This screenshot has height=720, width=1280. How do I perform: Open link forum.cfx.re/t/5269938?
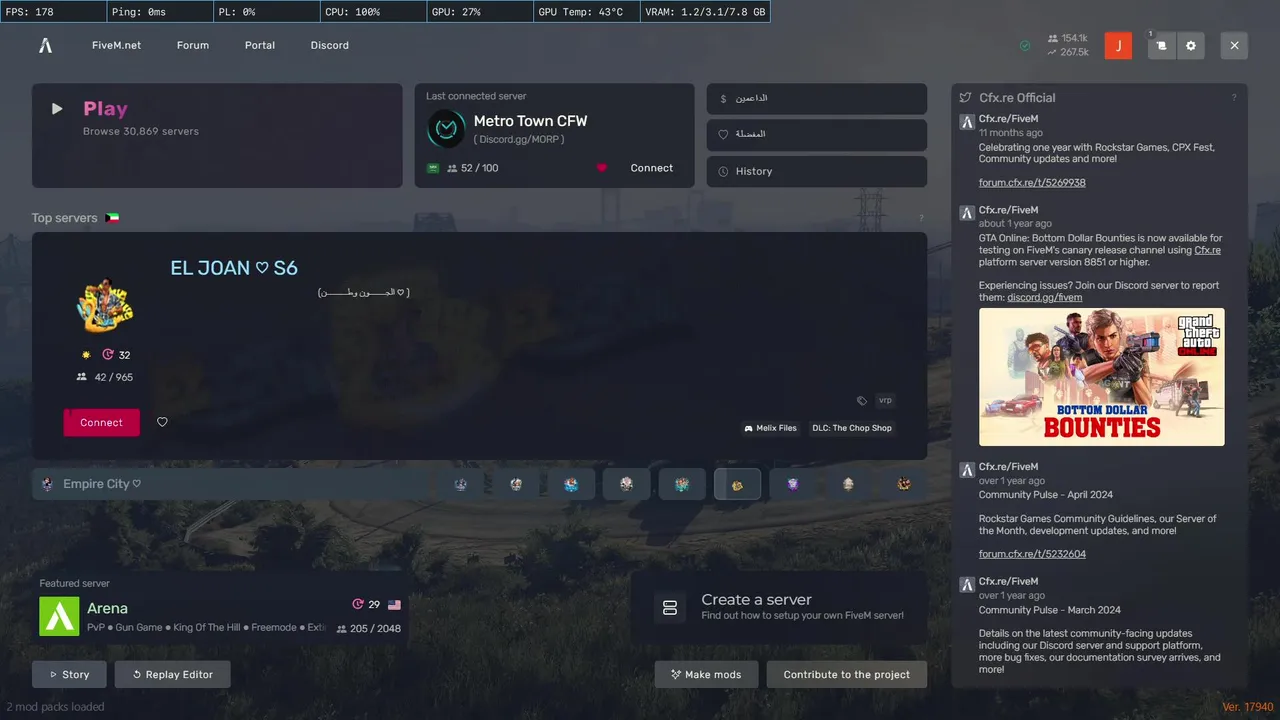point(1032,183)
